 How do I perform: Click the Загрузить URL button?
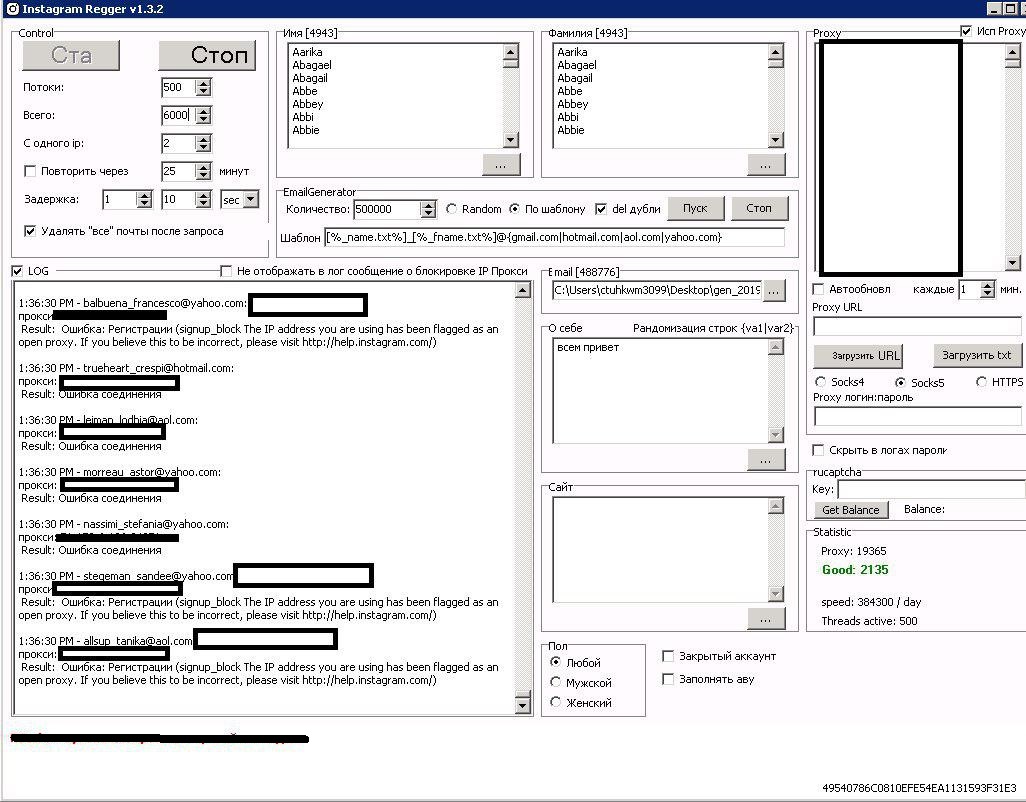pos(858,356)
